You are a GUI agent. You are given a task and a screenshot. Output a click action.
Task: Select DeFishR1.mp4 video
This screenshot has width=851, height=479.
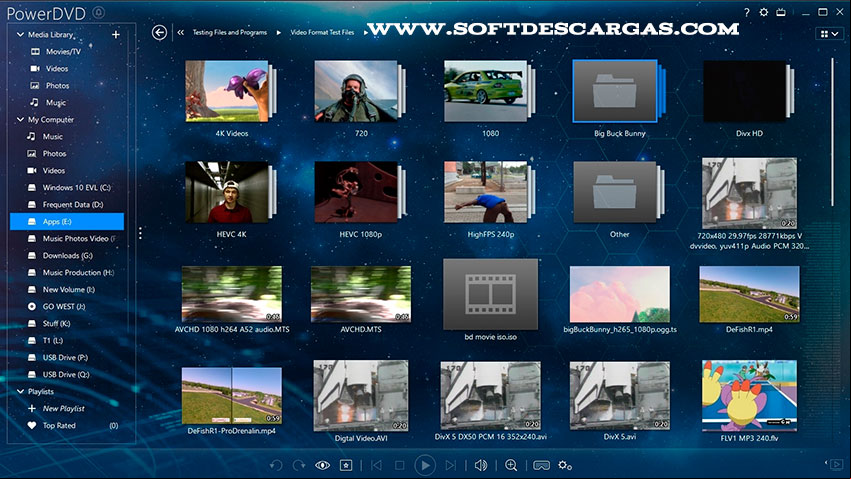click(749, 294)
